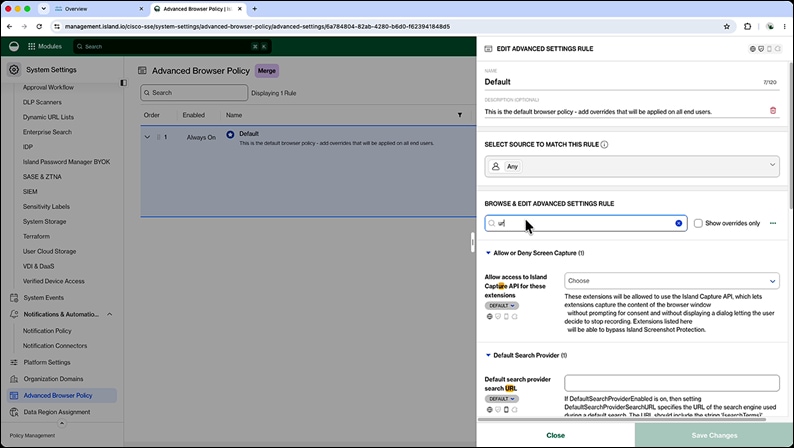The image size is (794, 448).
Task: Click the Default search provider URL text field
Action: tap(672, 383)
